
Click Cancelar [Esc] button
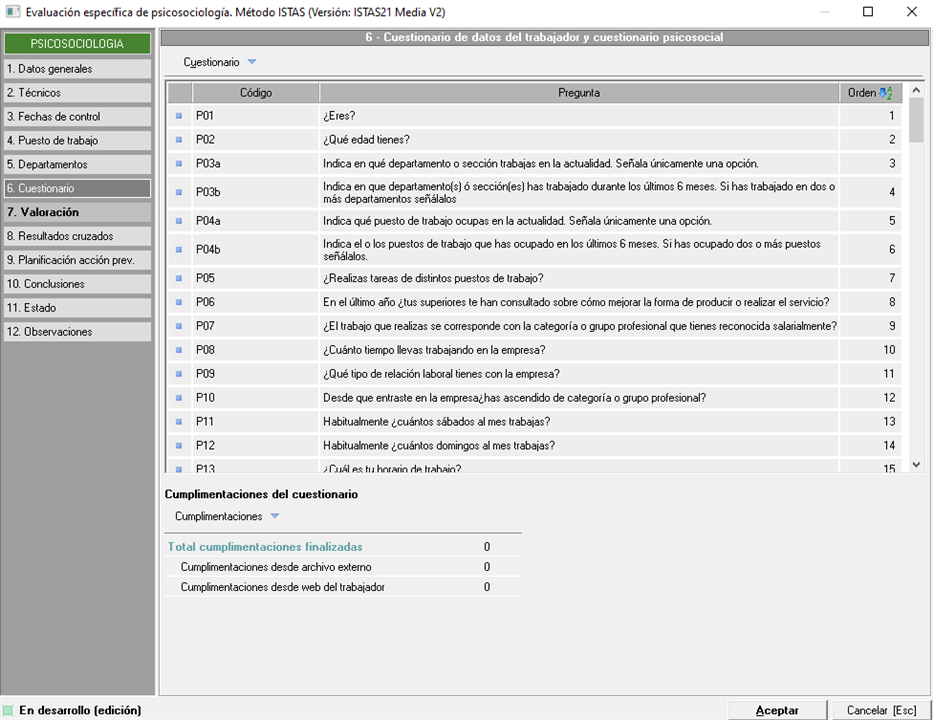click(881, 710)
